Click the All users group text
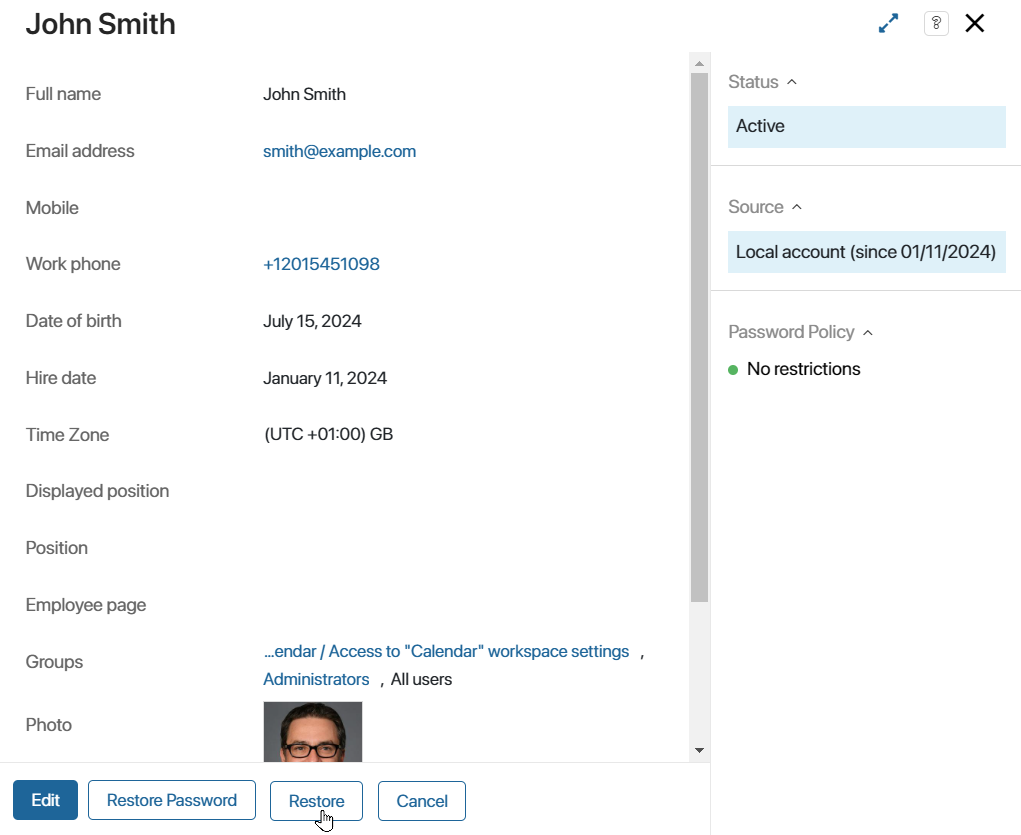Image resolution: width=1021 pixels, height=835 pixels. point(421,679)
